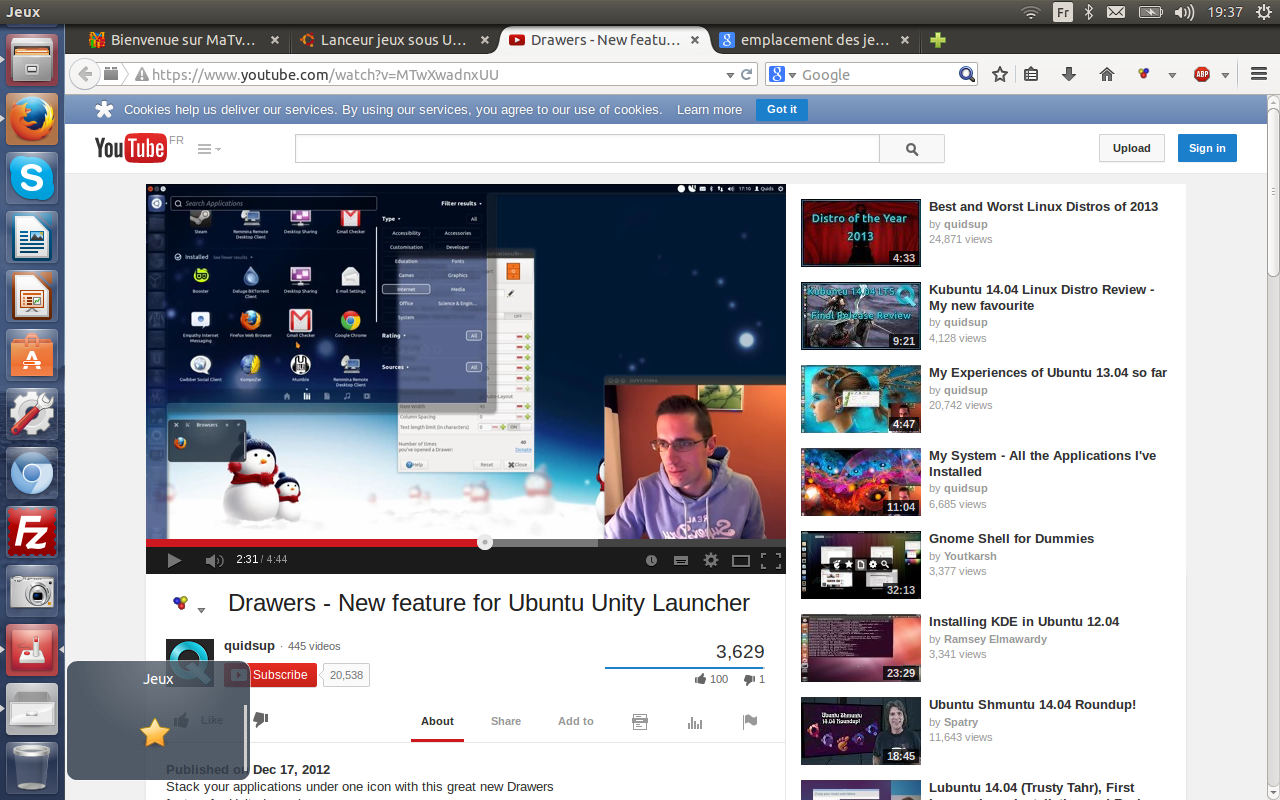Screen dimensions: 1280x800
Task: Click in the YouTube search field
Action: [587, 149]
